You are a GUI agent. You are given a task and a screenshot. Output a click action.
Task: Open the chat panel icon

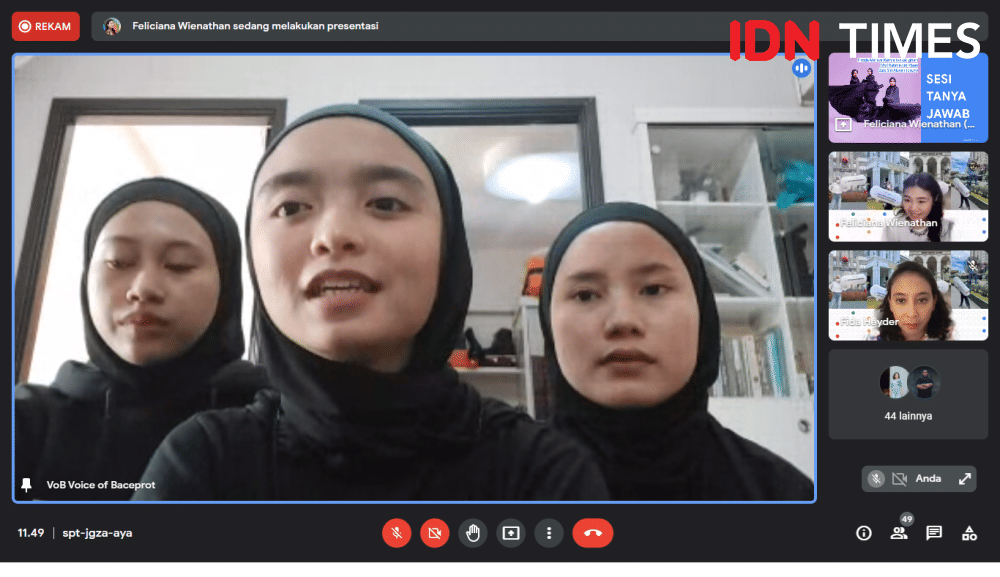point(934,533)
